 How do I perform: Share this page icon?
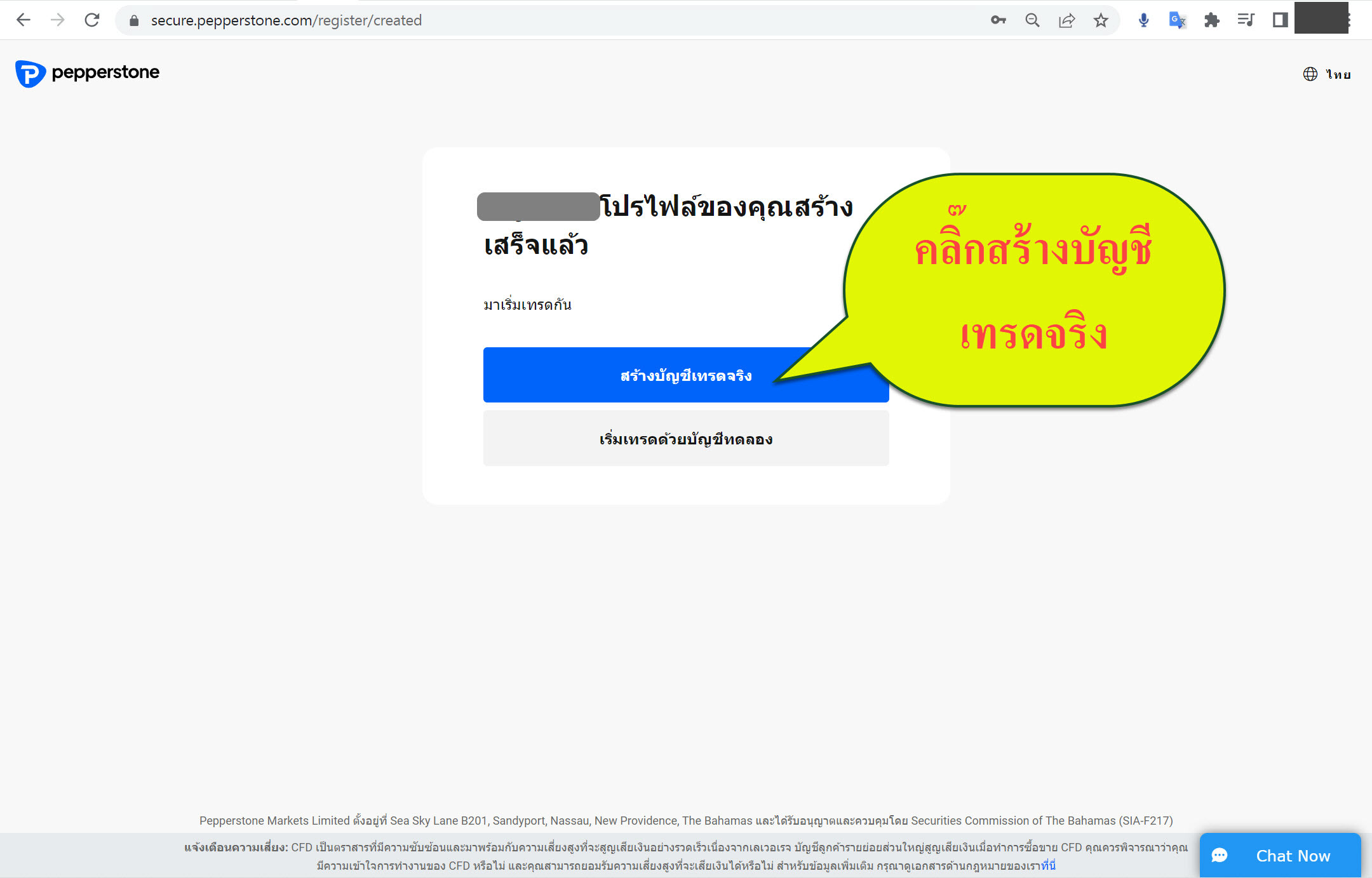(x=1067, y=20)
